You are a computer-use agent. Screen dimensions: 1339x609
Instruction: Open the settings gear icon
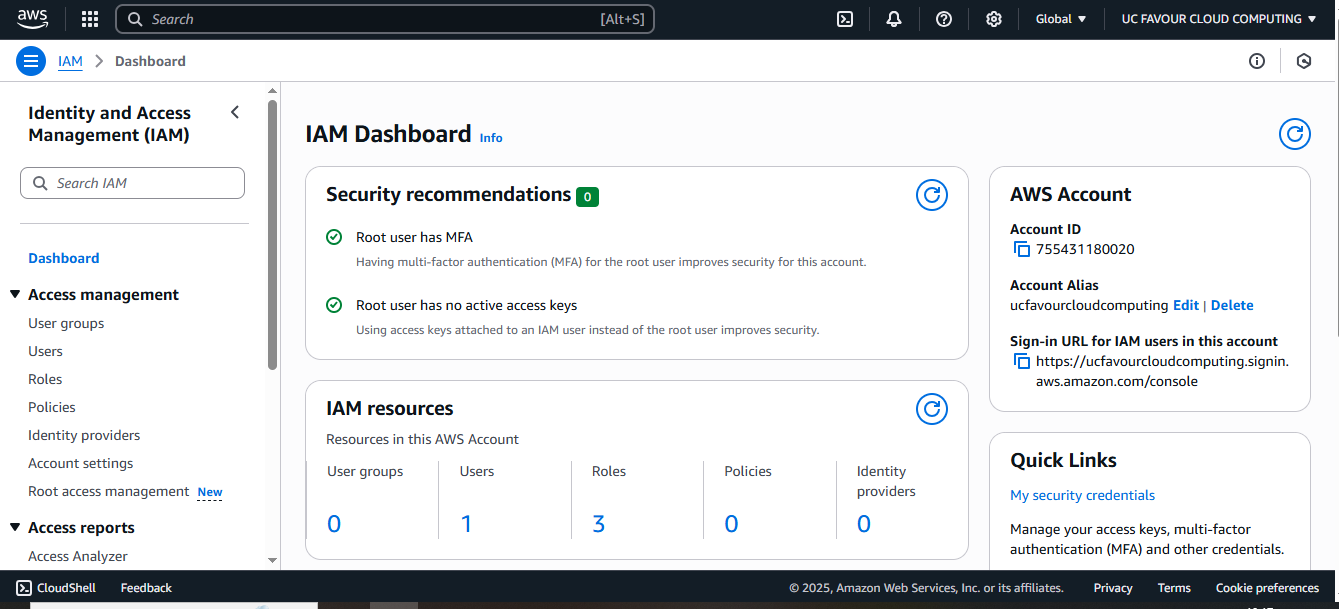pos(993,19)
